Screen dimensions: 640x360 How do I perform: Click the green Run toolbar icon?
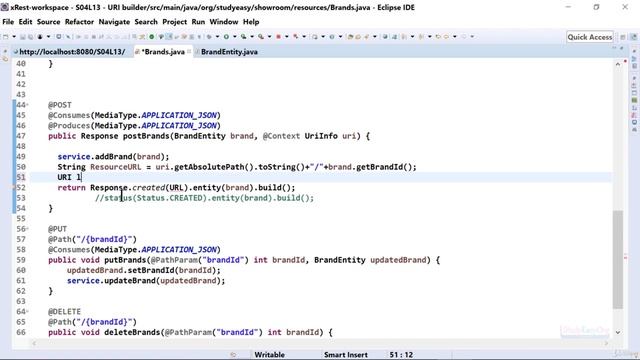coord(226,37)
